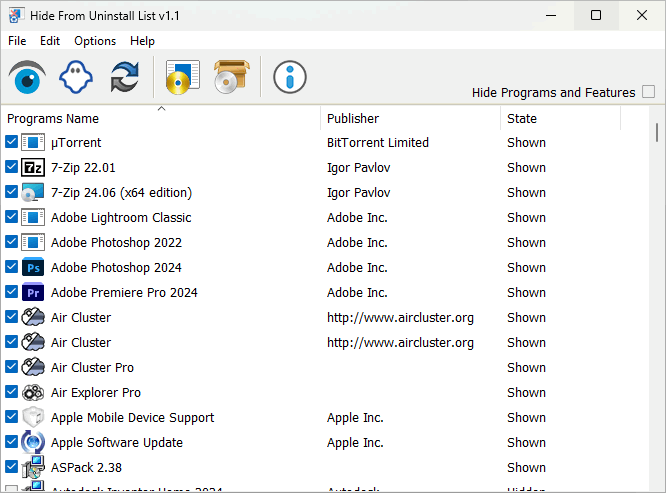Uncheck Apple Software Update checkbox

tap(11, 442)
